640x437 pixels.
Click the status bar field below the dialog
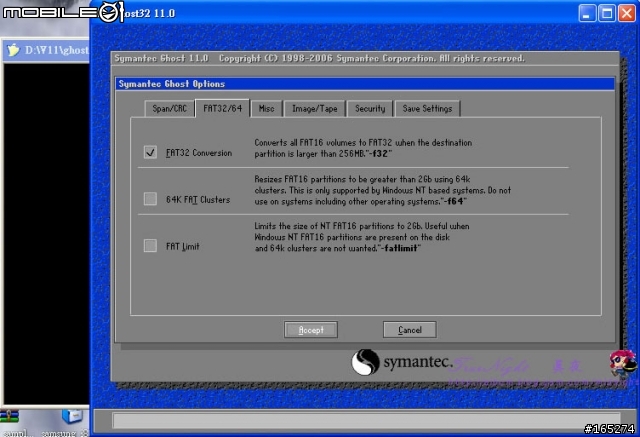tap(366, 420)
